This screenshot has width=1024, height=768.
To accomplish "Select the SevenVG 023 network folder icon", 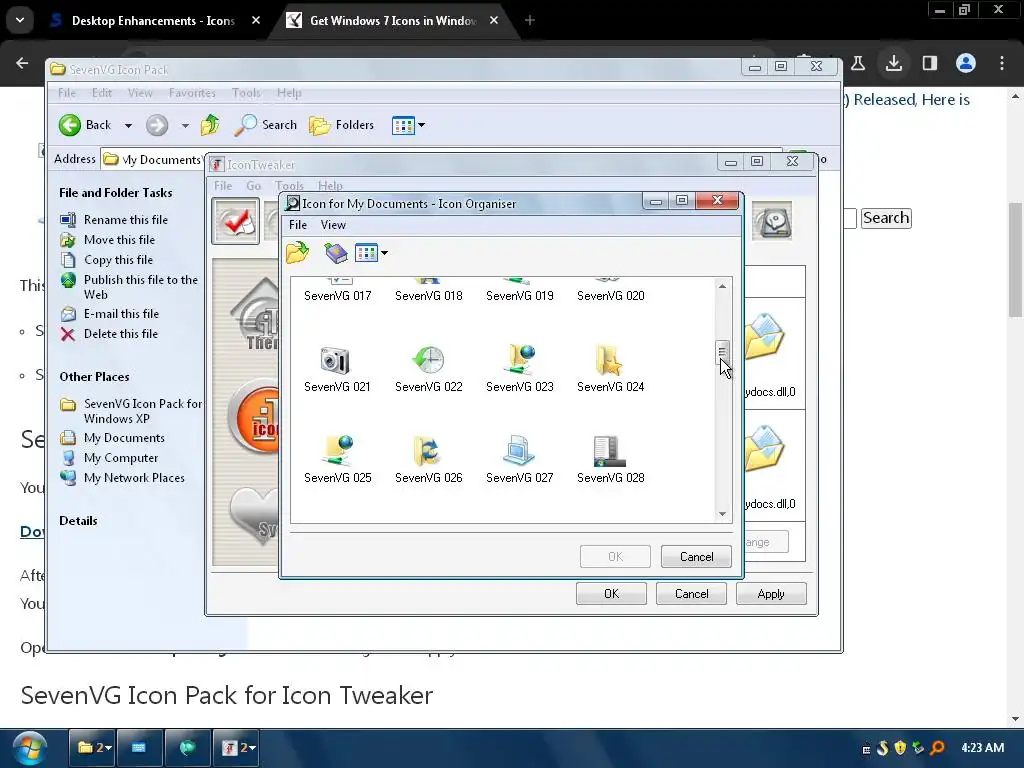I will (x=519, y=360).
